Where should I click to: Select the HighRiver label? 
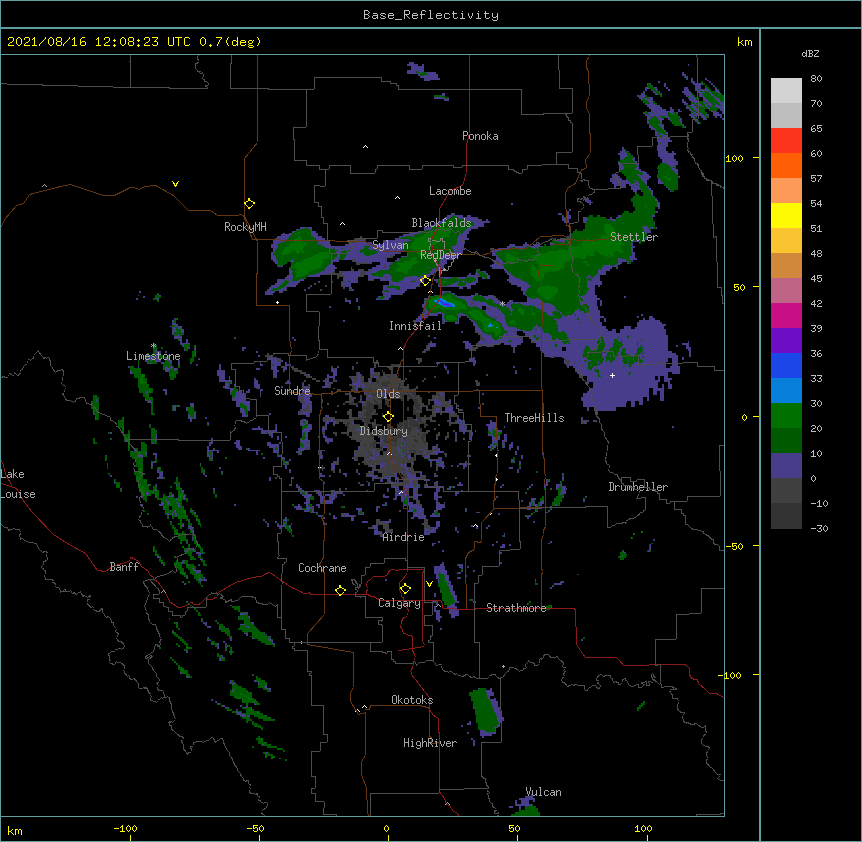coord(430,743)
